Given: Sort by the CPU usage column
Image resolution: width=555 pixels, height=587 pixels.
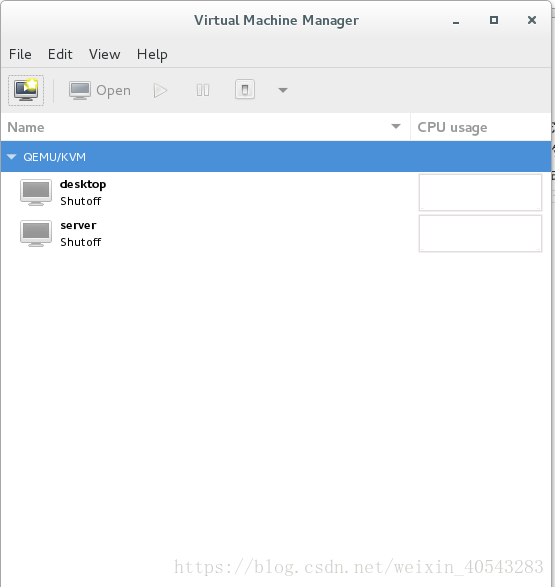Looking at the screenshot, I should click(x=481, y=127).
